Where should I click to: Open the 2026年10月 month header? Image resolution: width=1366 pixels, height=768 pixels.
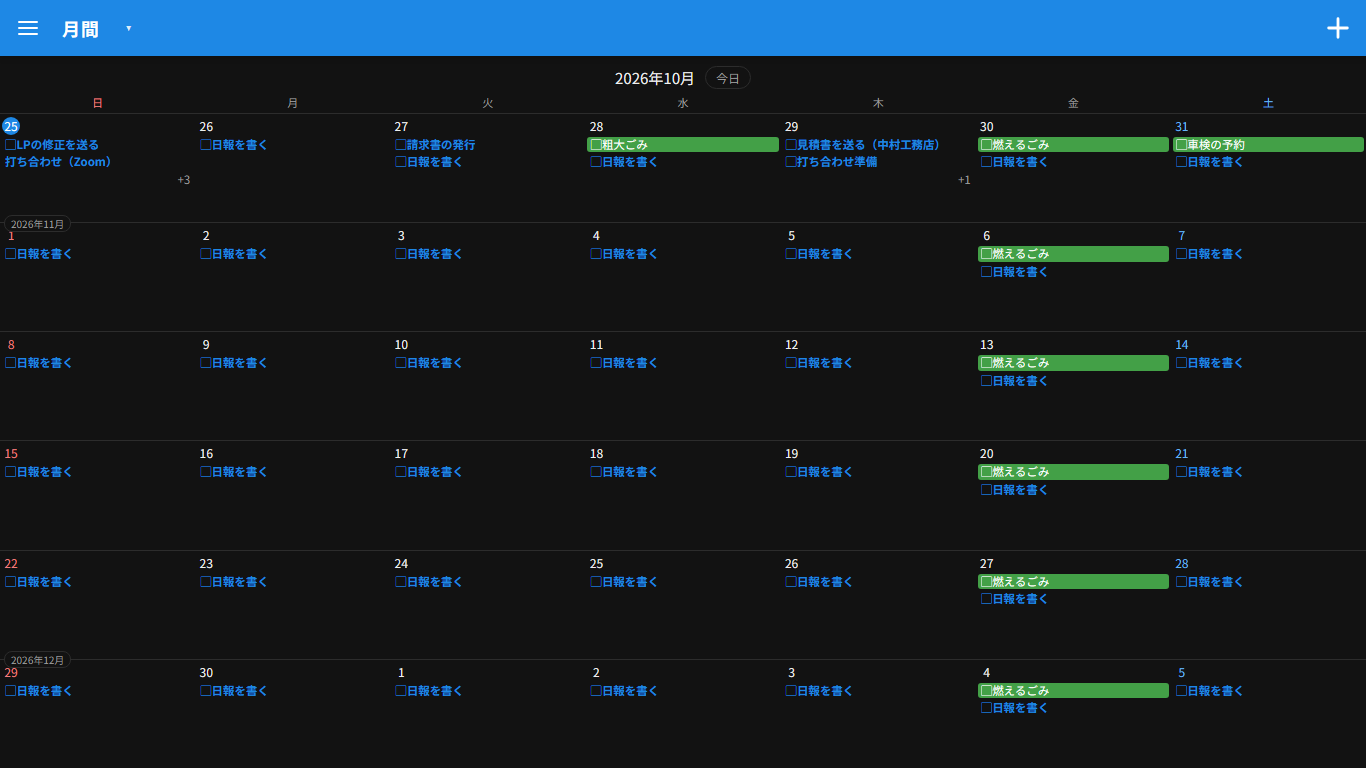[x=654, y=78]
